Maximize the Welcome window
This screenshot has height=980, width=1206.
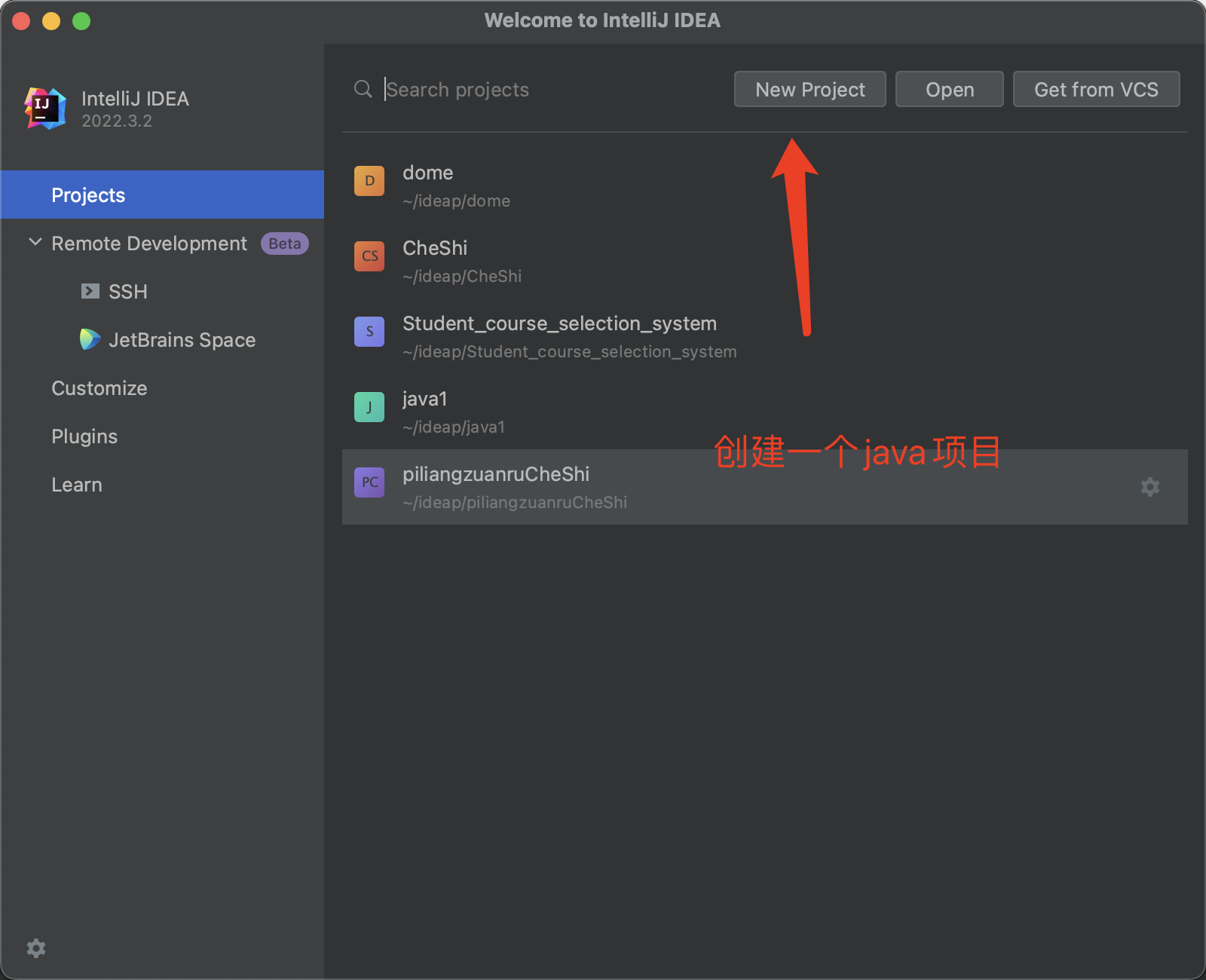click(81, 21)
